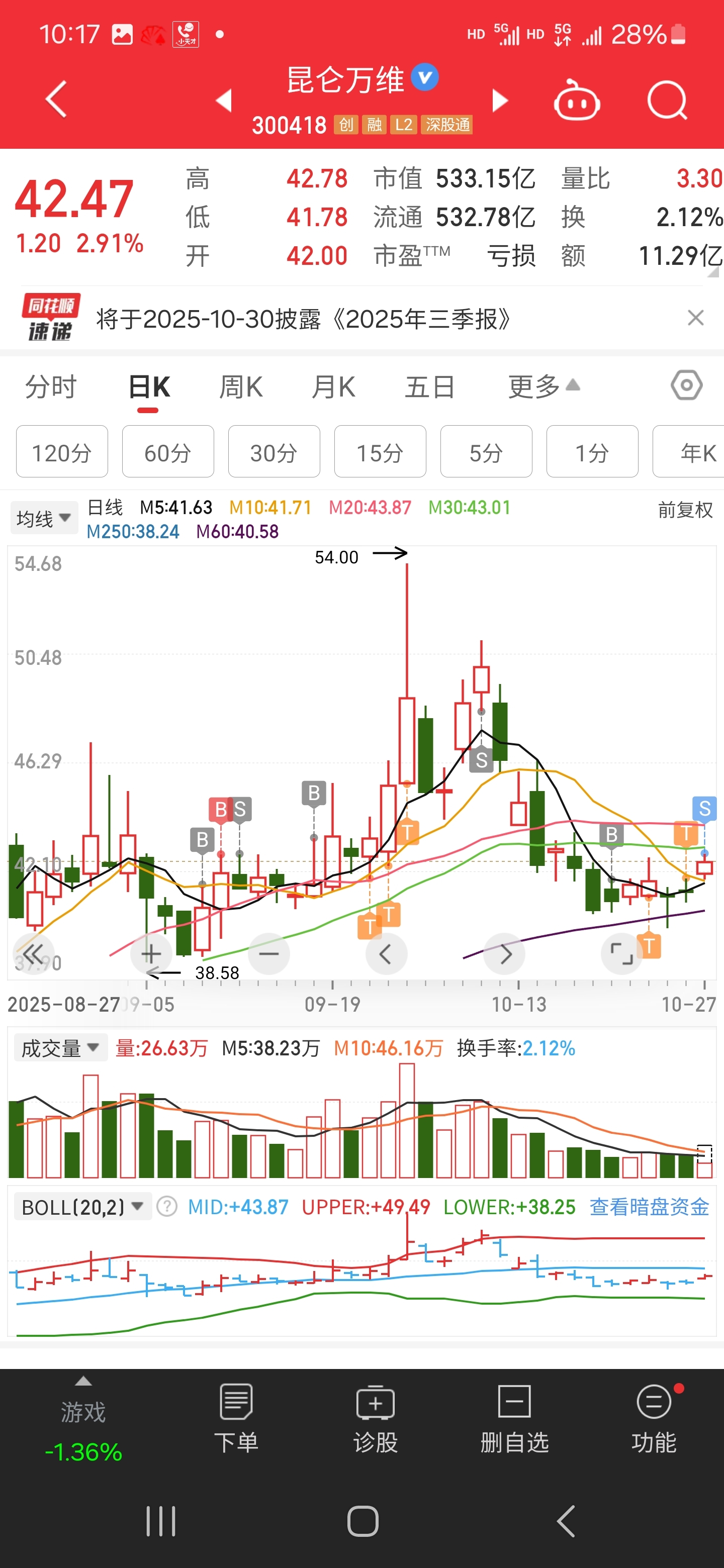Choose the 15分 period button
724x1568 pixels.
point(380,452)
